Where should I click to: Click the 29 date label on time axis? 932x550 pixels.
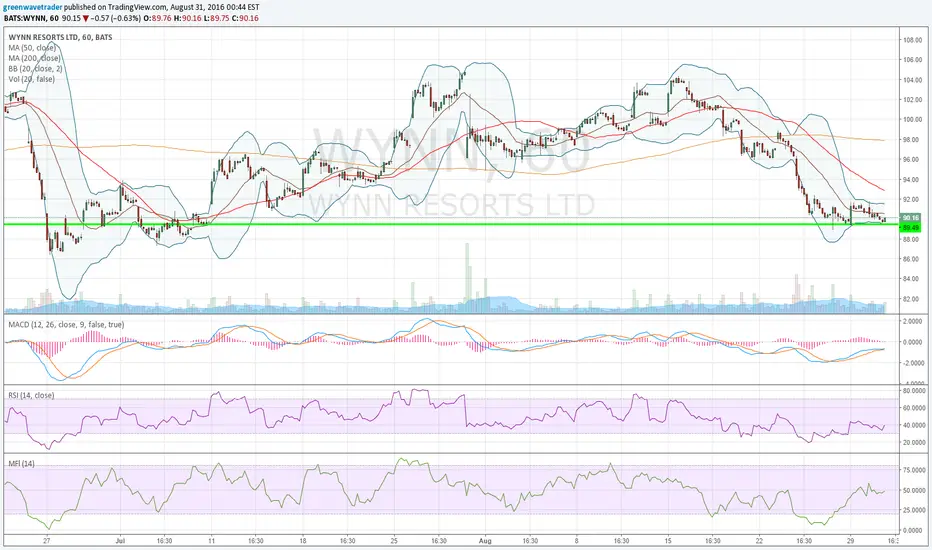[x=851, y=541]
